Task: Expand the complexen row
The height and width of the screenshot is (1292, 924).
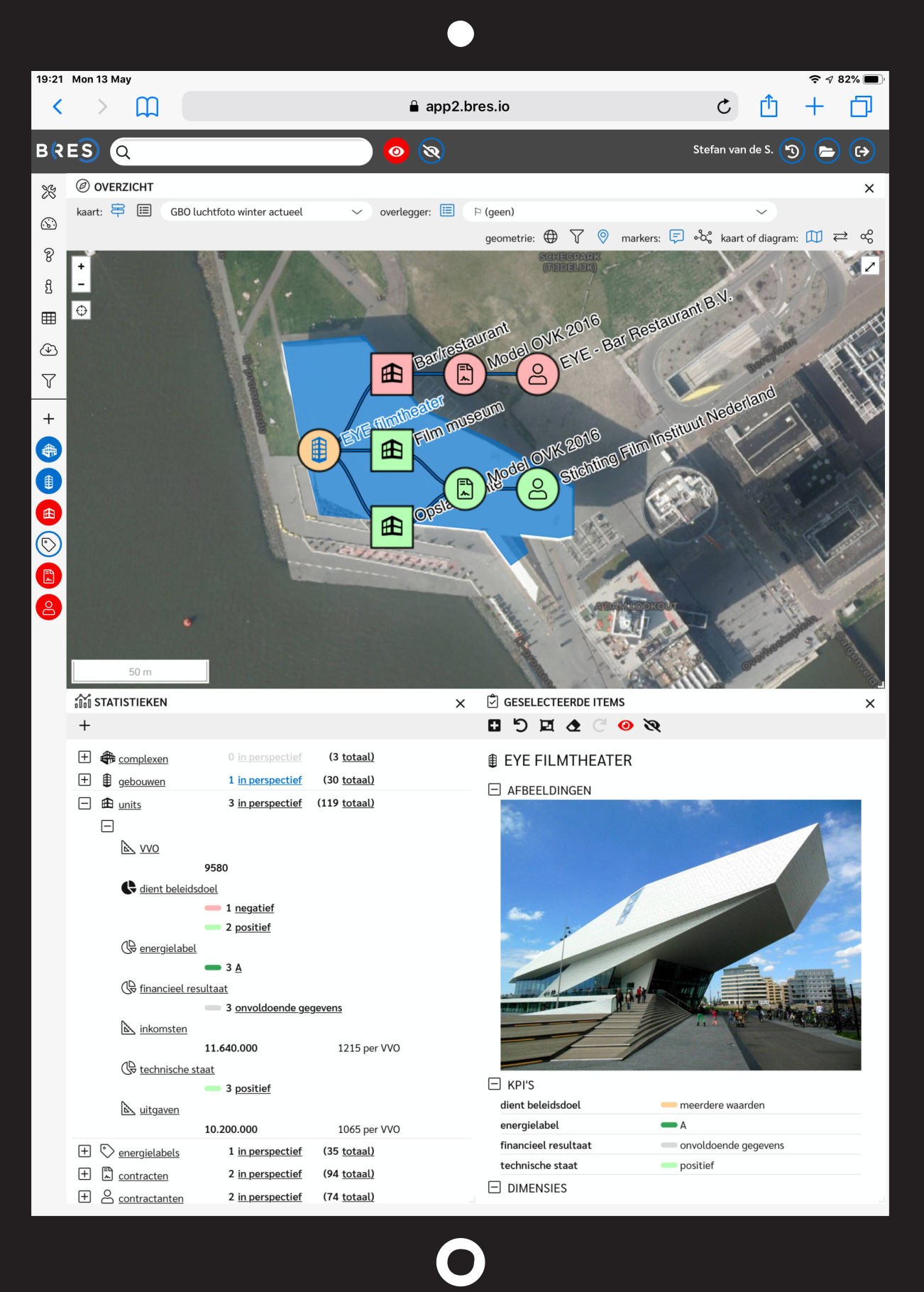Action: pyautogui.click(x=84, y=757)
